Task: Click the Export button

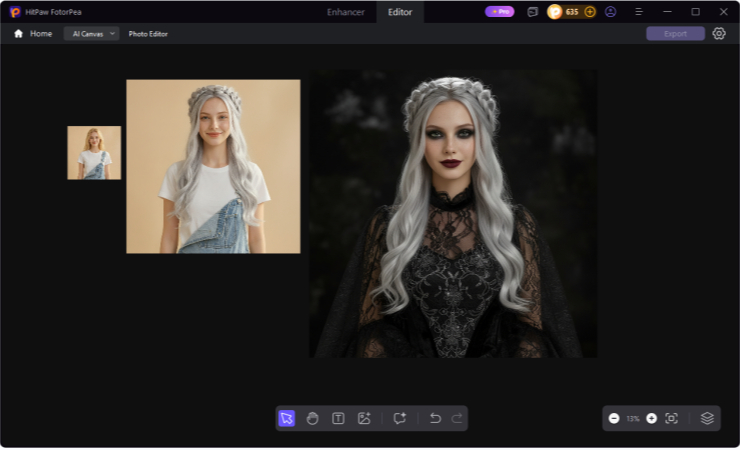Action: pos(675,33)
